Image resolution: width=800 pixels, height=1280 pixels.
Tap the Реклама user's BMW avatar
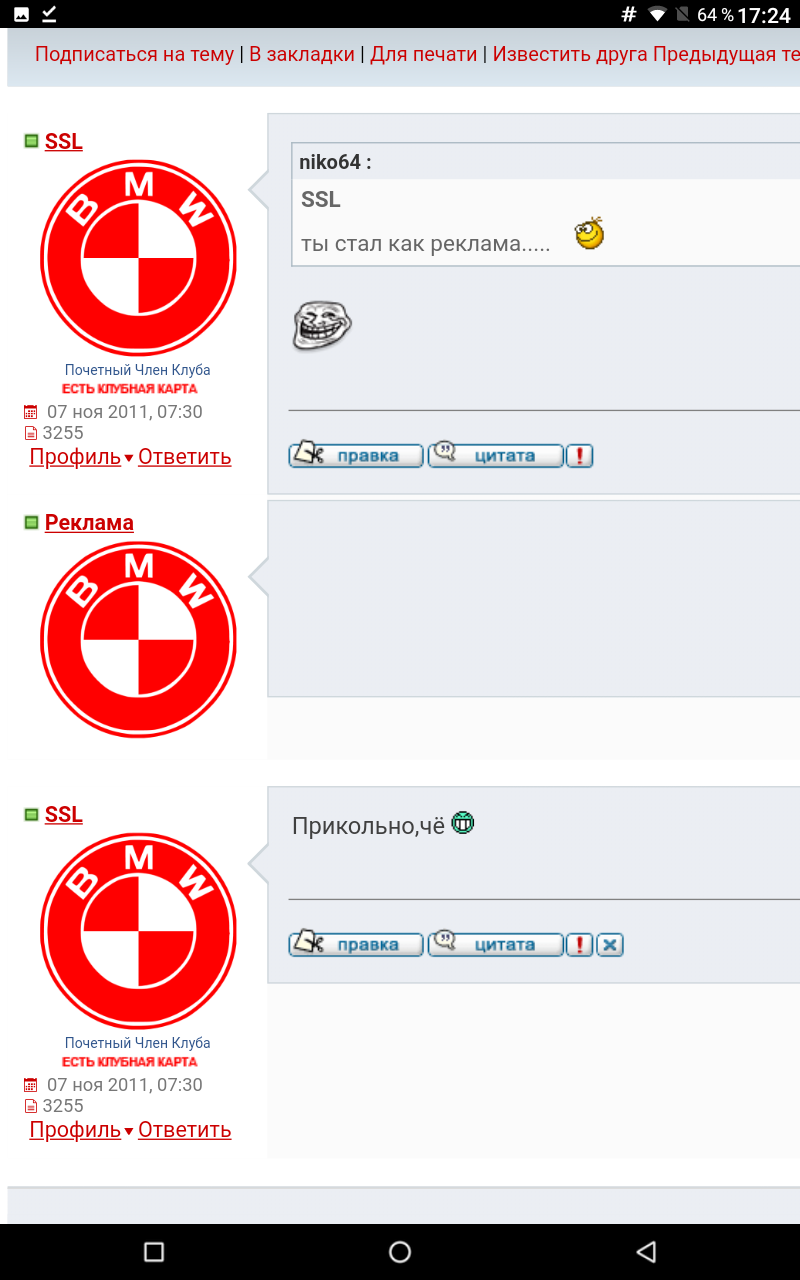click(x=138, y=640)
